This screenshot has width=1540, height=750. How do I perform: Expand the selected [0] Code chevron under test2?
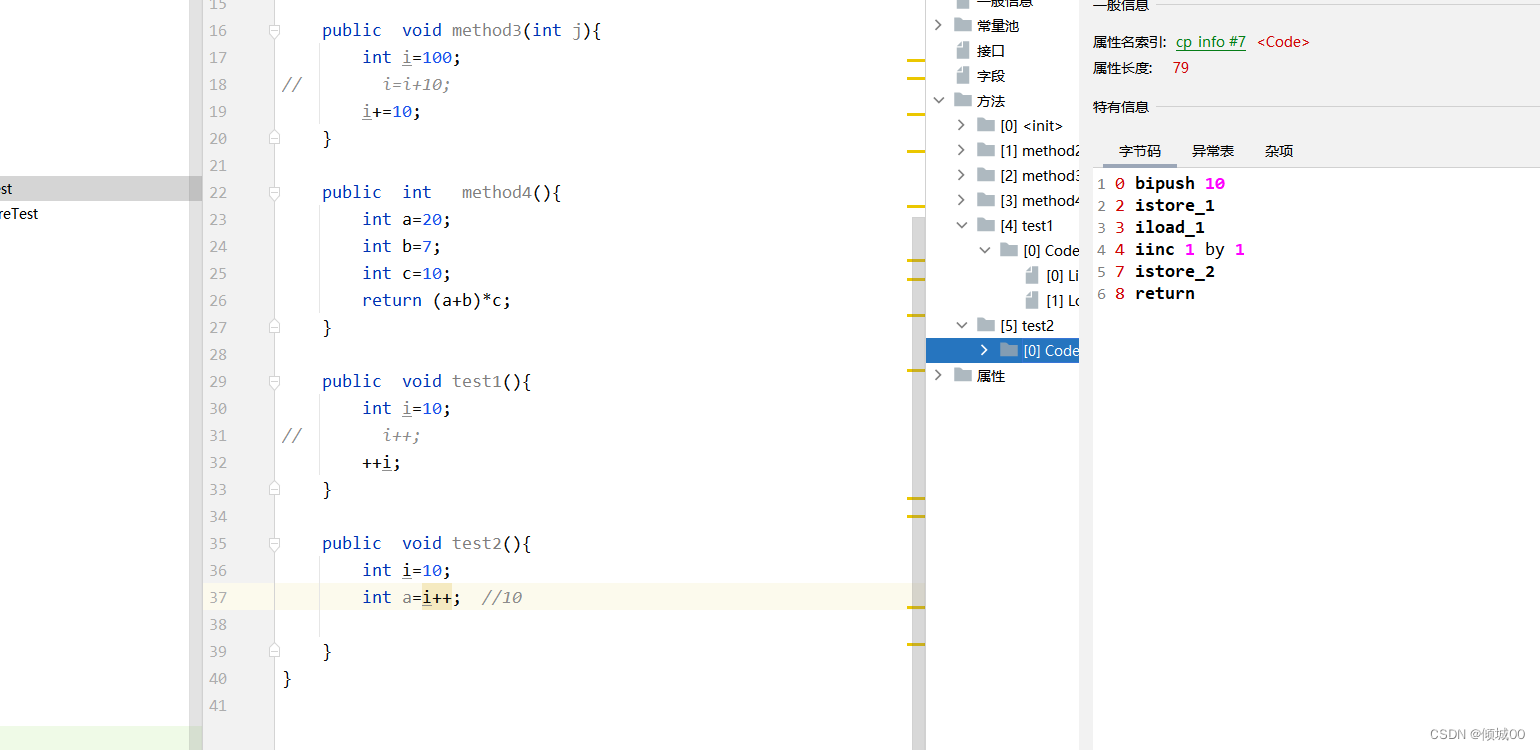click(x=984, y=350)
